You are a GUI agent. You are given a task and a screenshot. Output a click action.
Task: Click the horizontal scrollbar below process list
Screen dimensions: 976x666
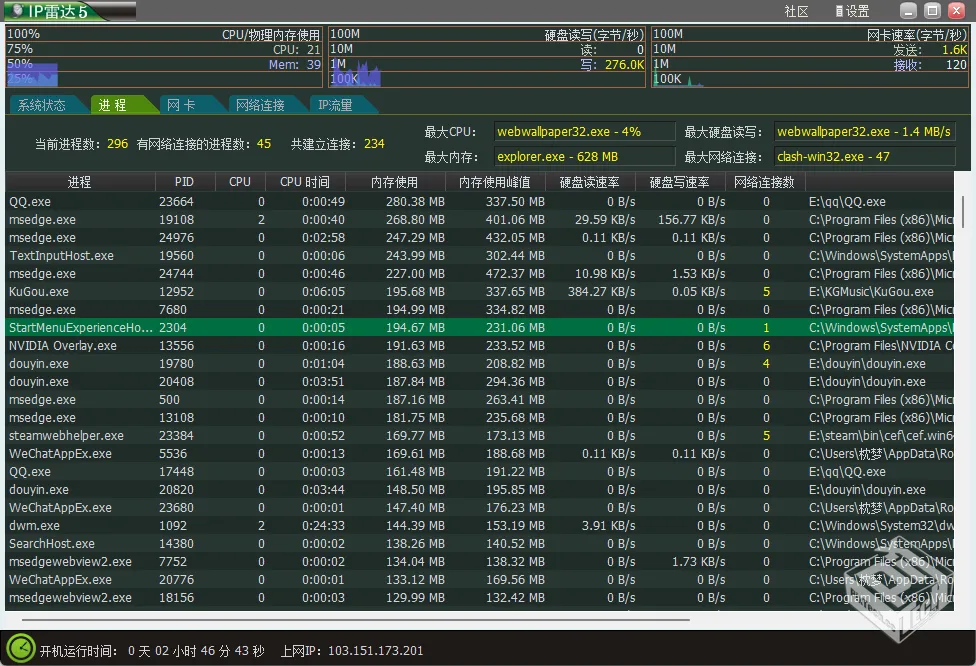click(x=356, y=619)
